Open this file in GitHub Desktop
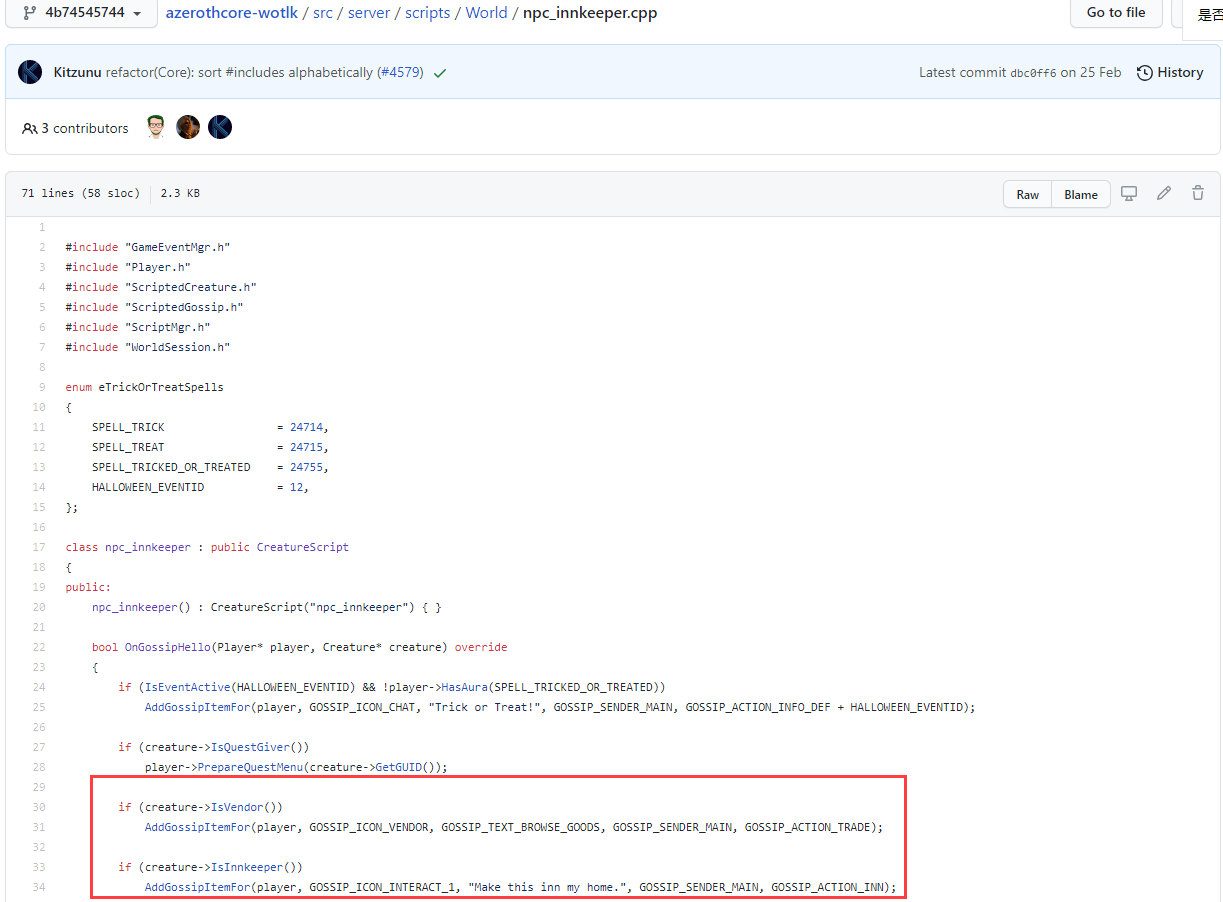The width and height of the screenshot is (1223, 902). [x=1128, y=193]
